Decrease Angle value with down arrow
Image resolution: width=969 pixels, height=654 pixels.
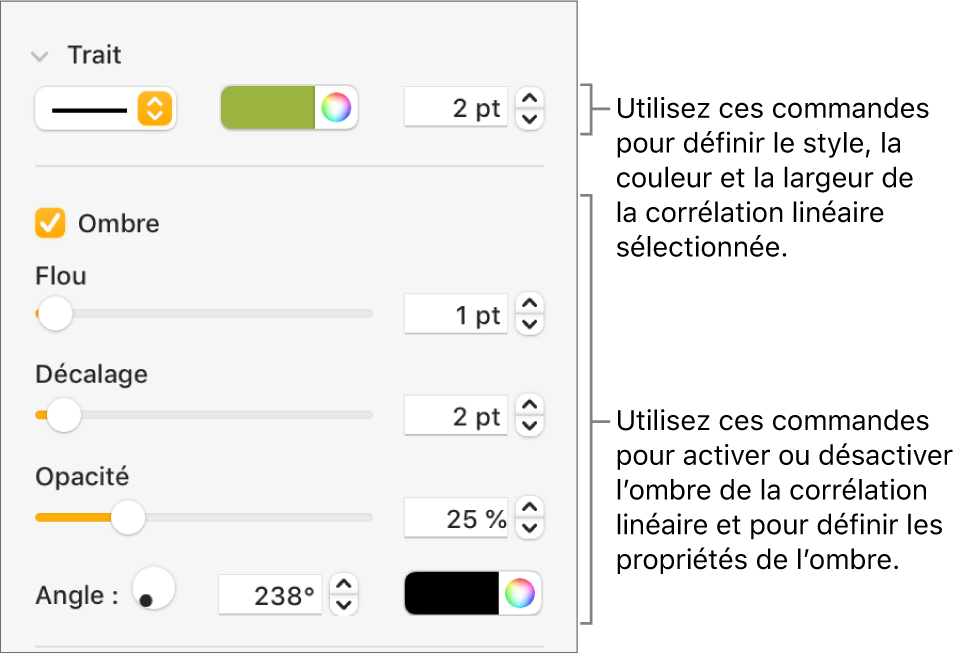coord(343,605)
